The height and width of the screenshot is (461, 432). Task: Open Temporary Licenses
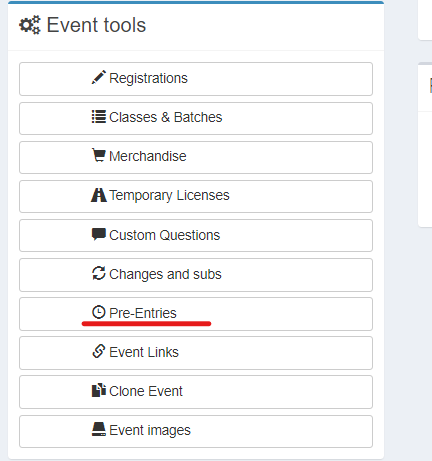click(x=196, y=196)
